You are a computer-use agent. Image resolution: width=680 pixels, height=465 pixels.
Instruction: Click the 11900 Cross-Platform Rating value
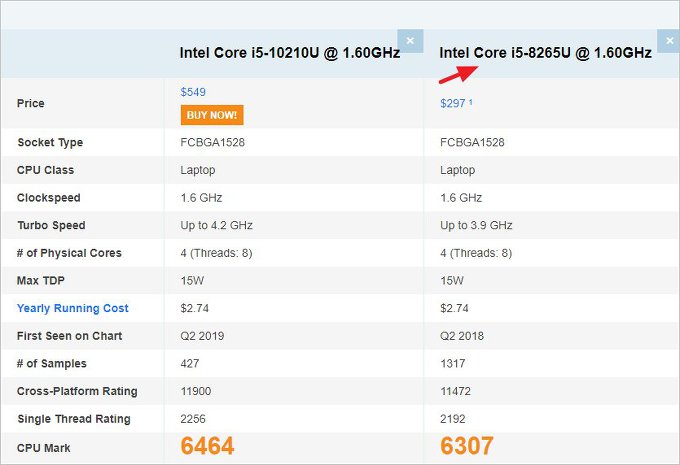196,391
